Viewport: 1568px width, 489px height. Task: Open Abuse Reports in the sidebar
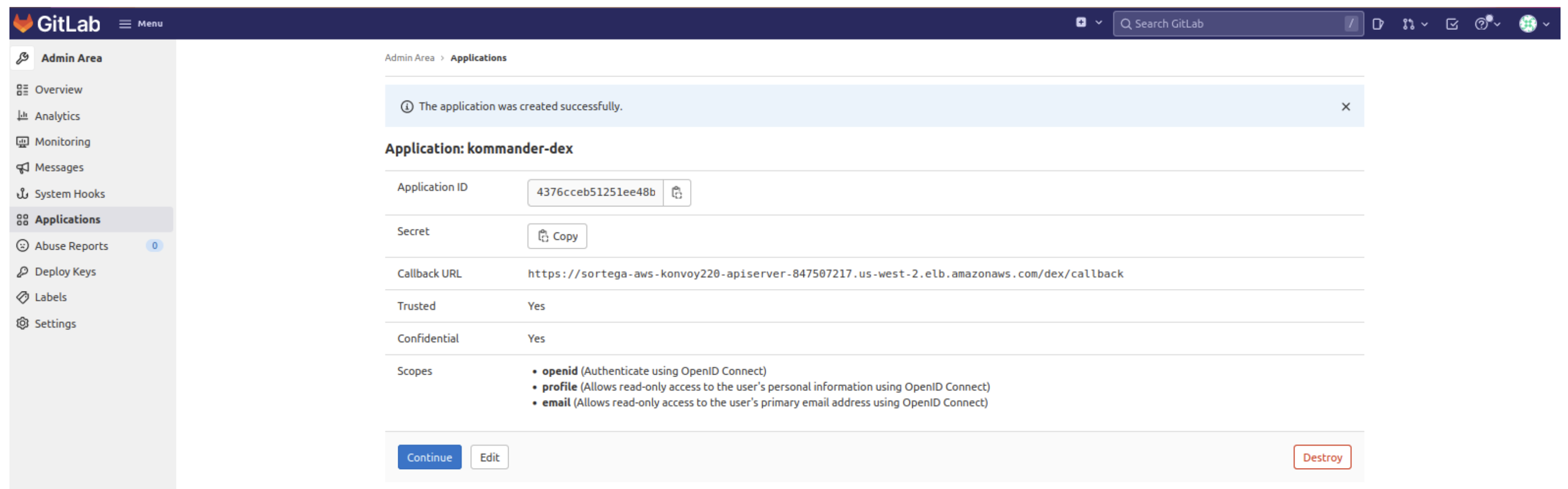(x=71, y=246)
